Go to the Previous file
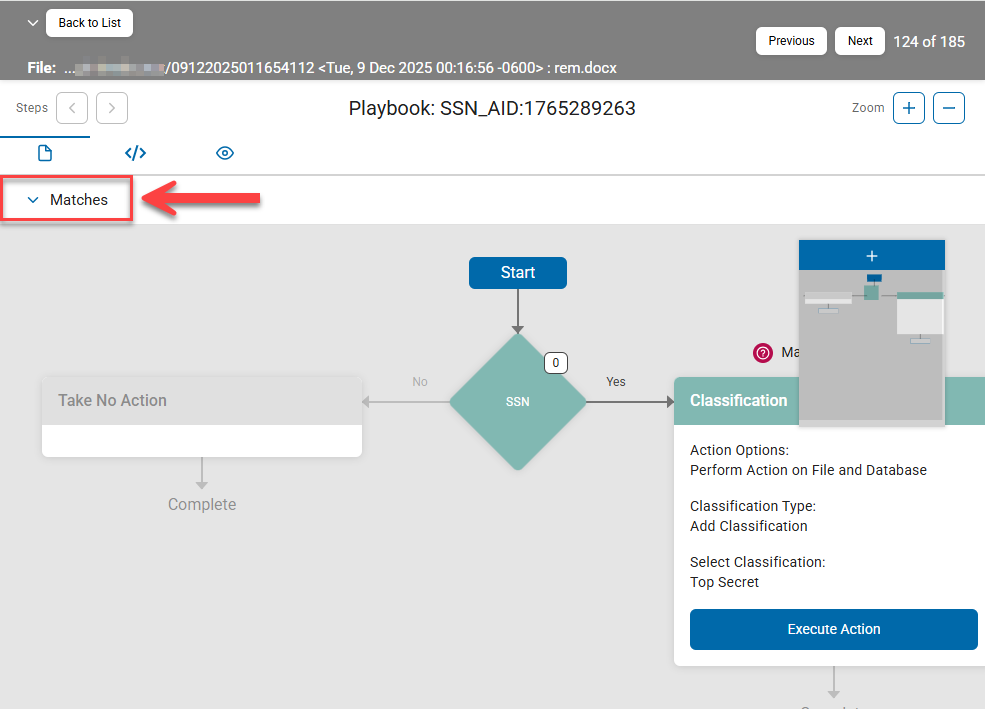The image size is (985, 709). pyautogui.click(x=791, y=41)
